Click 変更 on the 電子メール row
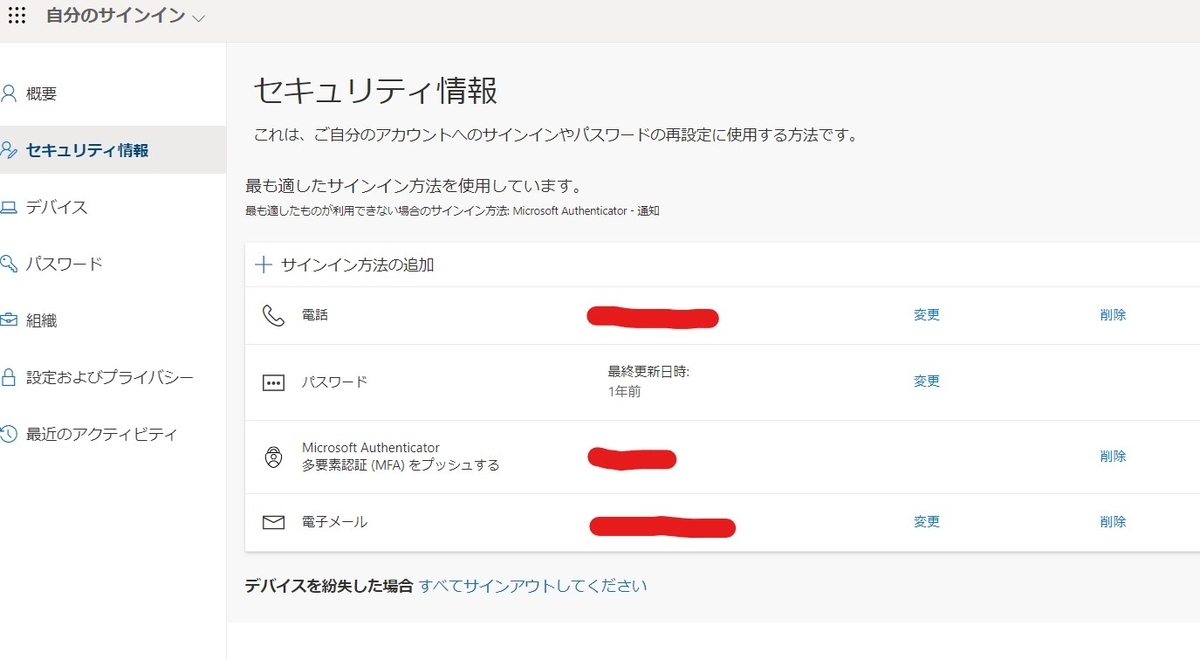 pos(925,520)
